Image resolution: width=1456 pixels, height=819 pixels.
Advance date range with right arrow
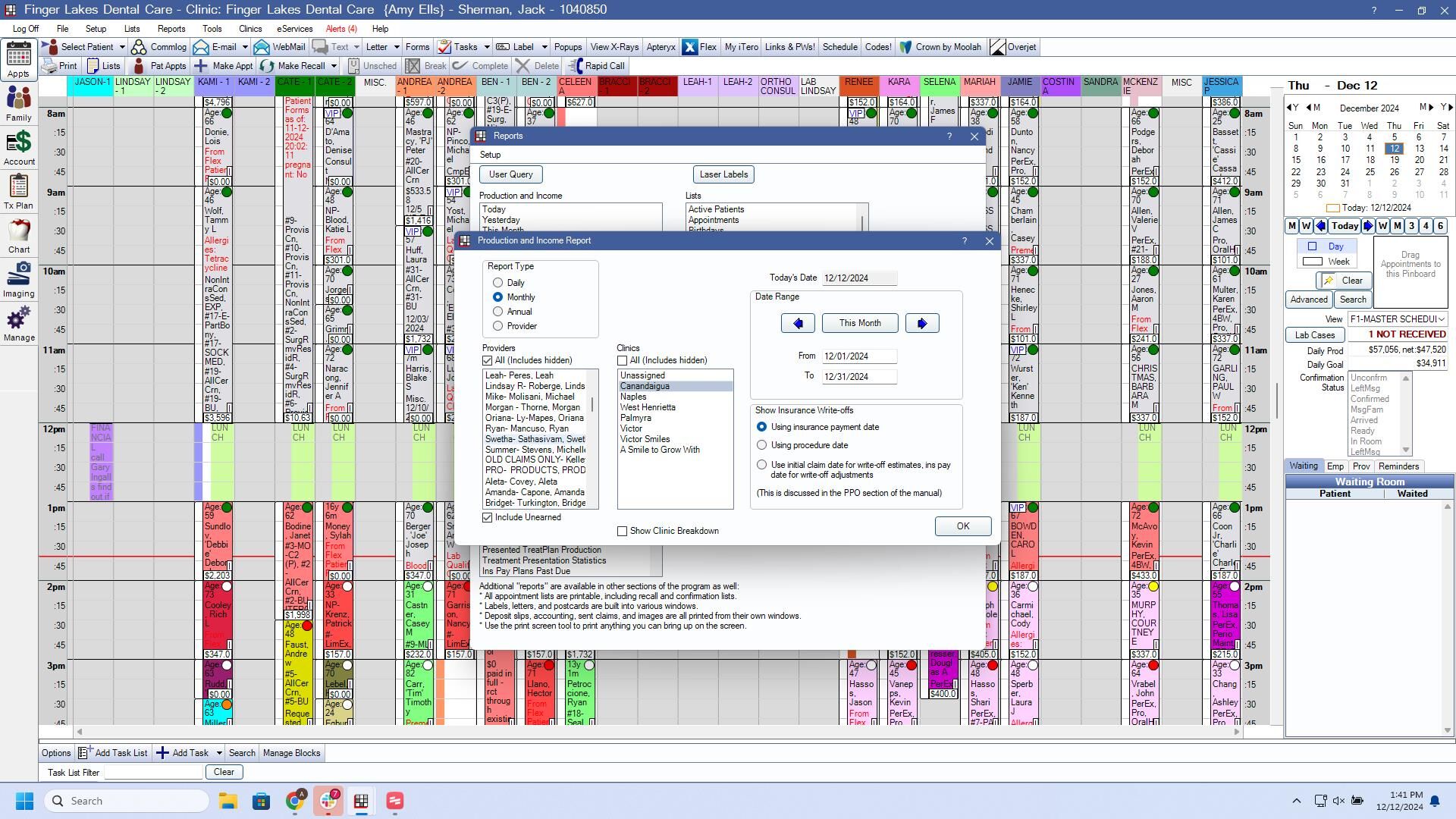(922, 323)
